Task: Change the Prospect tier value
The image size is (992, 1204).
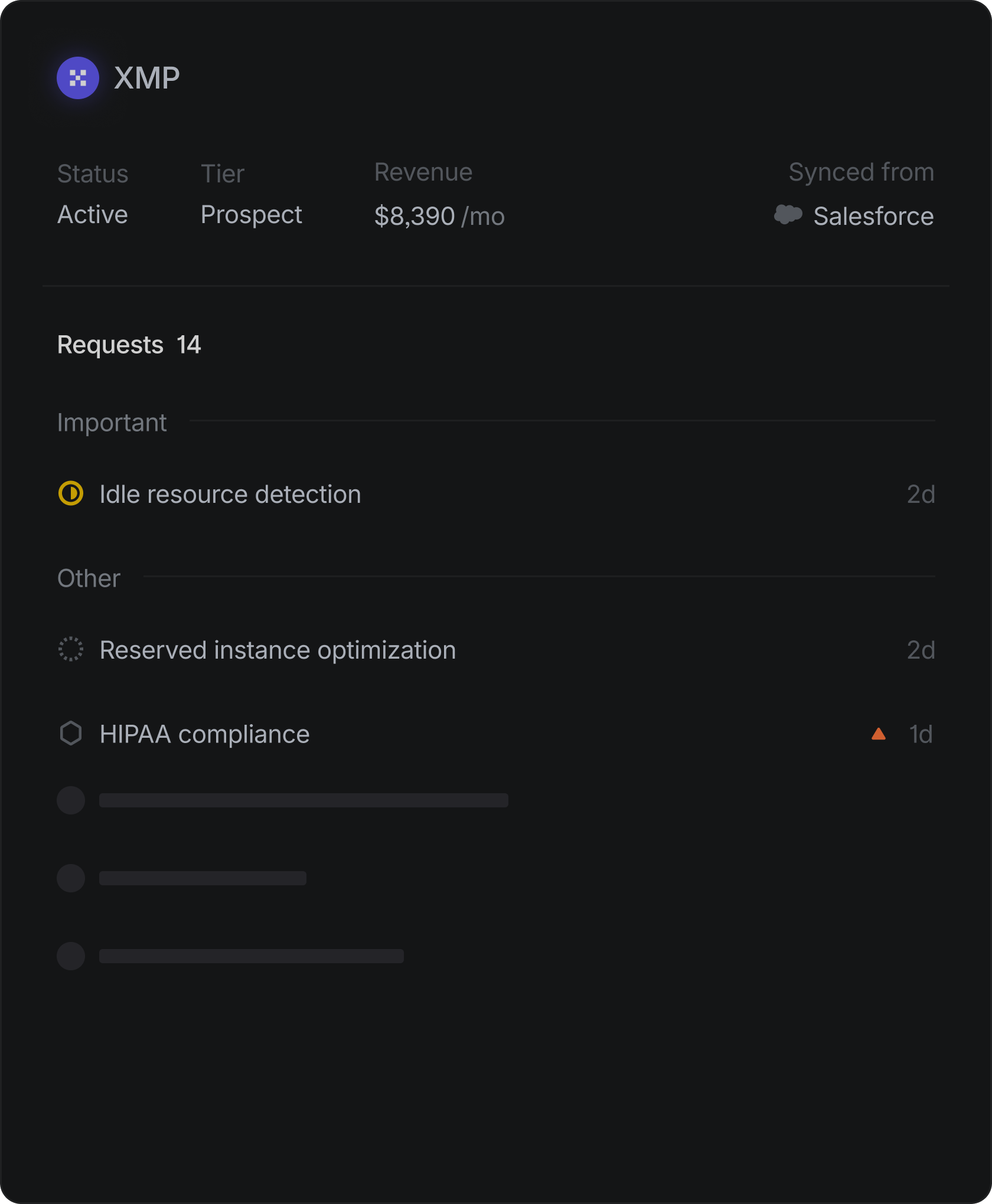Action: (251, 215)
